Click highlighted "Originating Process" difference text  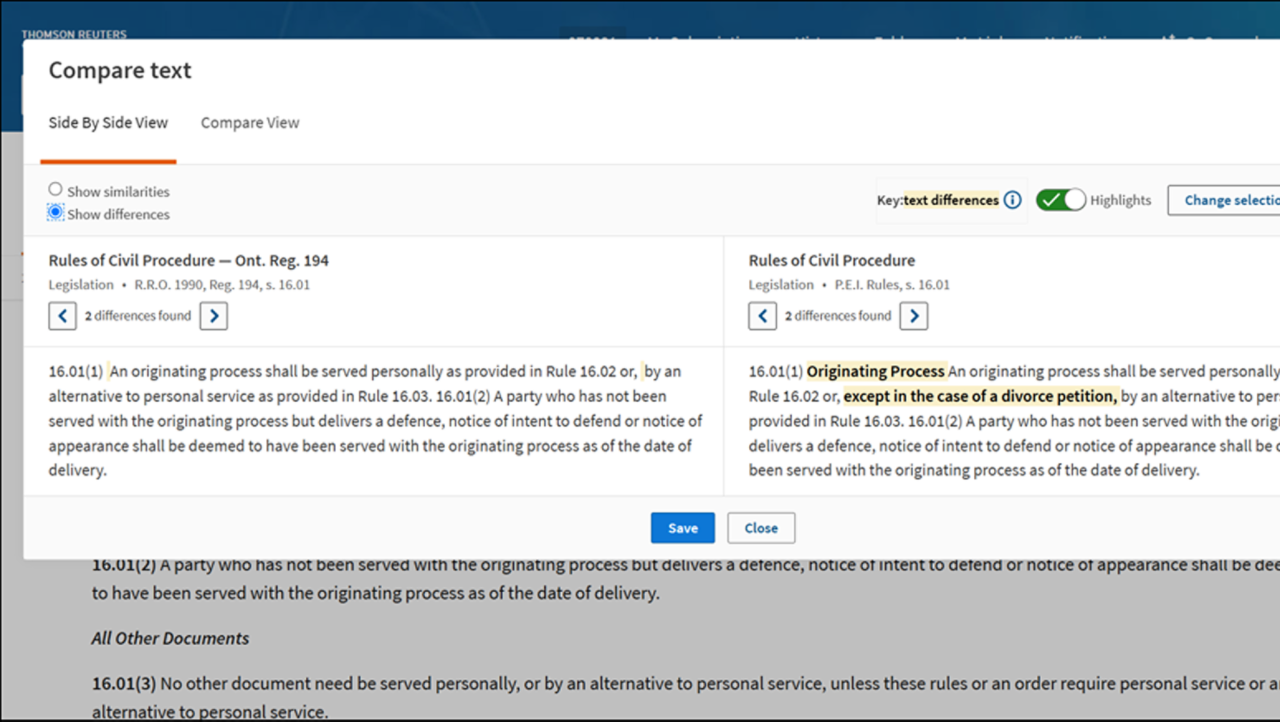[x=875, y=371]
